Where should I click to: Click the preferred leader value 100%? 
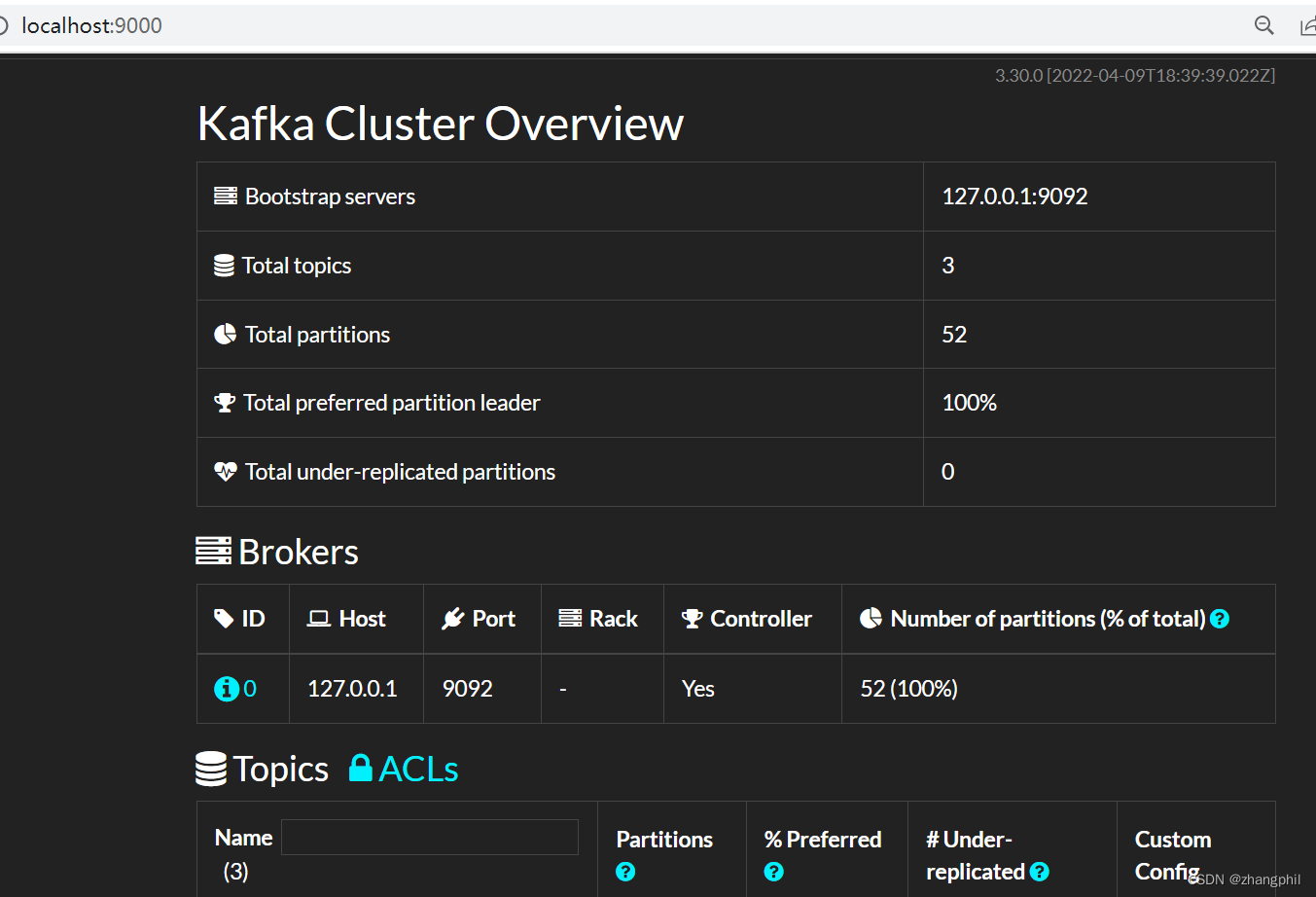point(969,403)
